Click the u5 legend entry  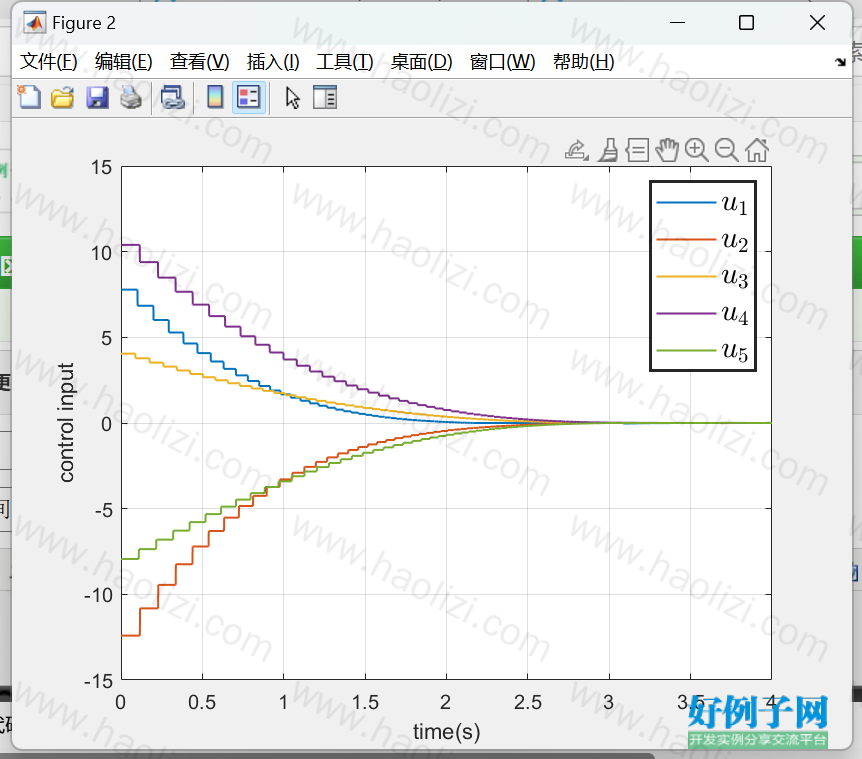(702, 350)
